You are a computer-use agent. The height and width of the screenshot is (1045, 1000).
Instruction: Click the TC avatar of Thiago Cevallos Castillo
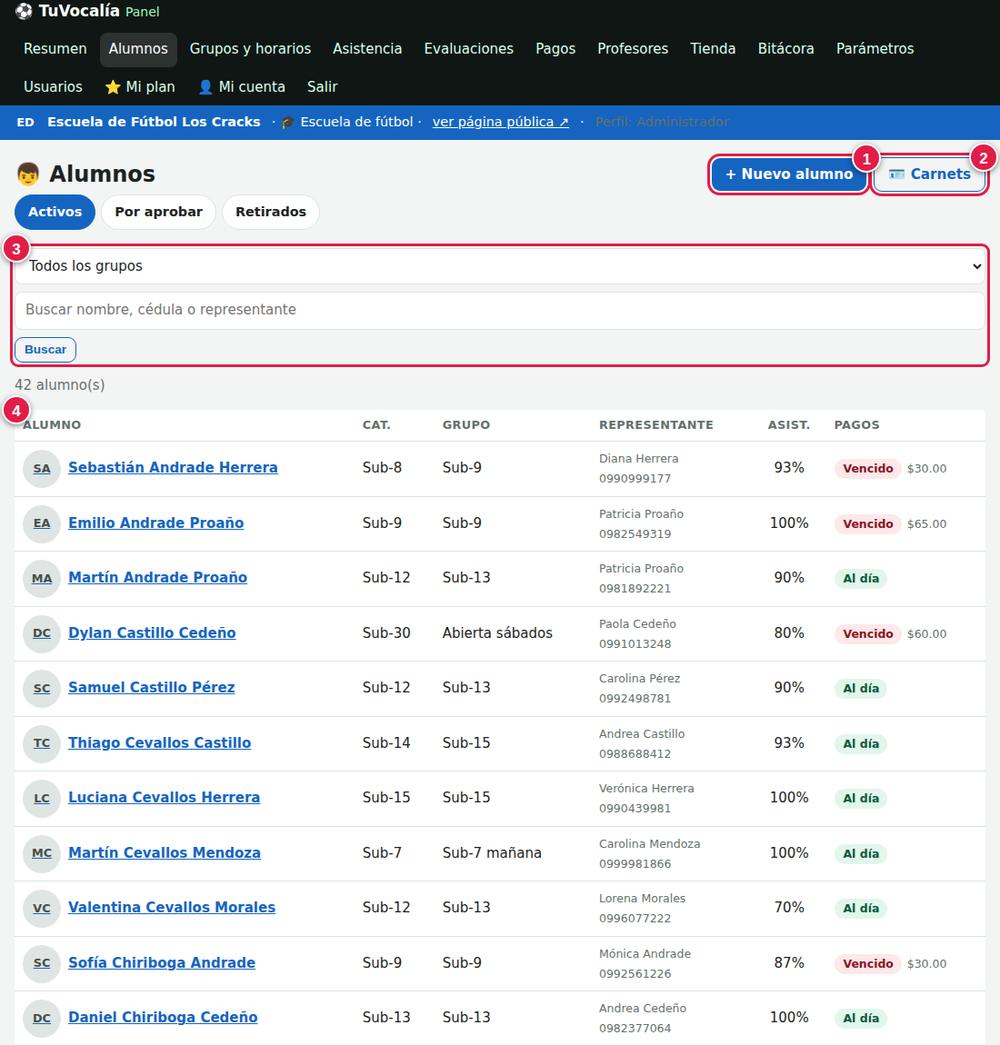pyautogui.click(x=41, y=744)
